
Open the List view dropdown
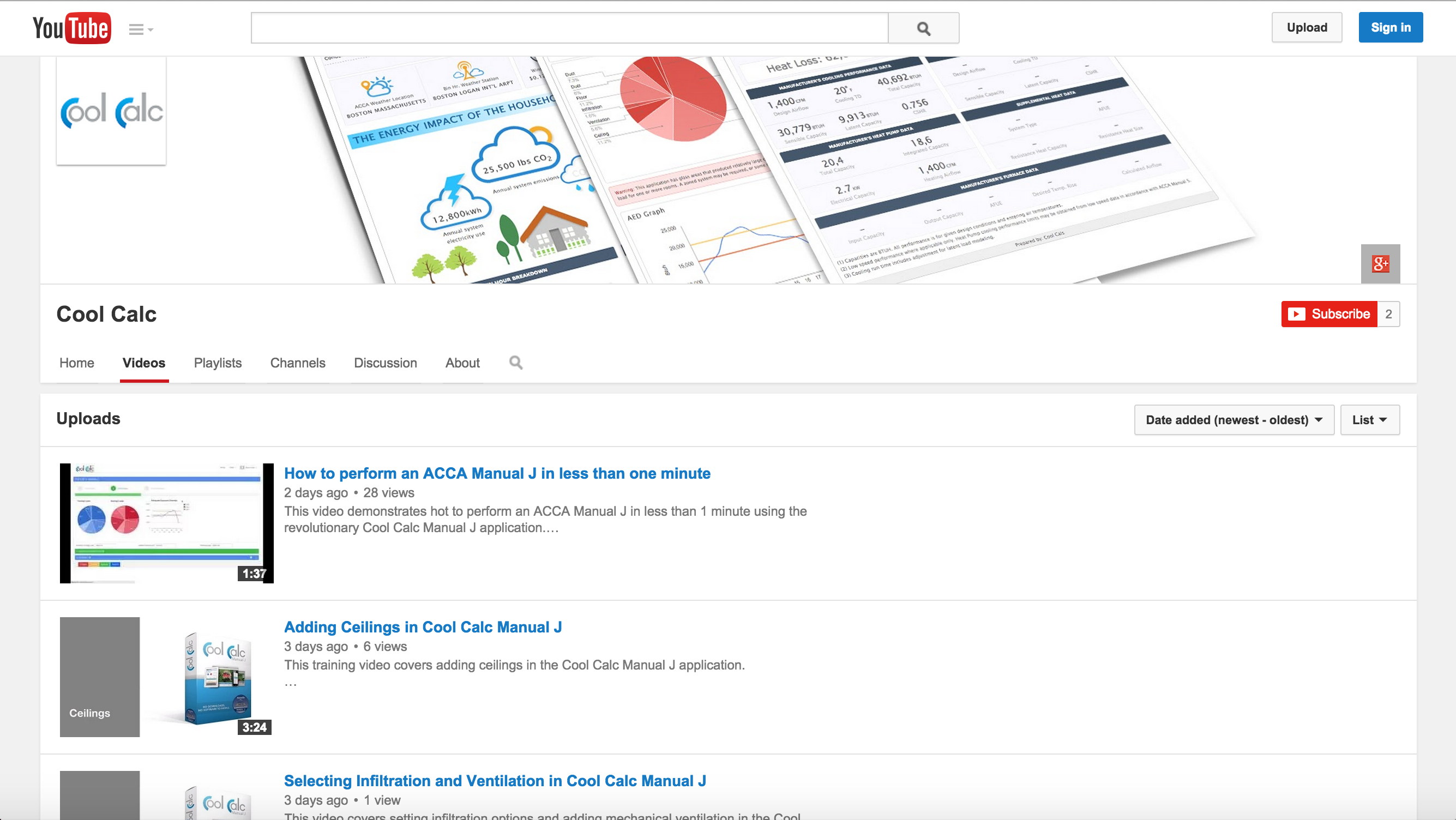pyautogui.click(x=1369, y=420)
